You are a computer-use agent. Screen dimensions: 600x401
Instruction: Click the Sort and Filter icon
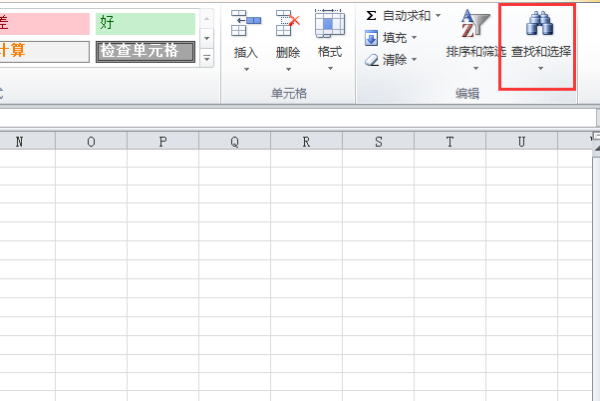coord(475,24)
